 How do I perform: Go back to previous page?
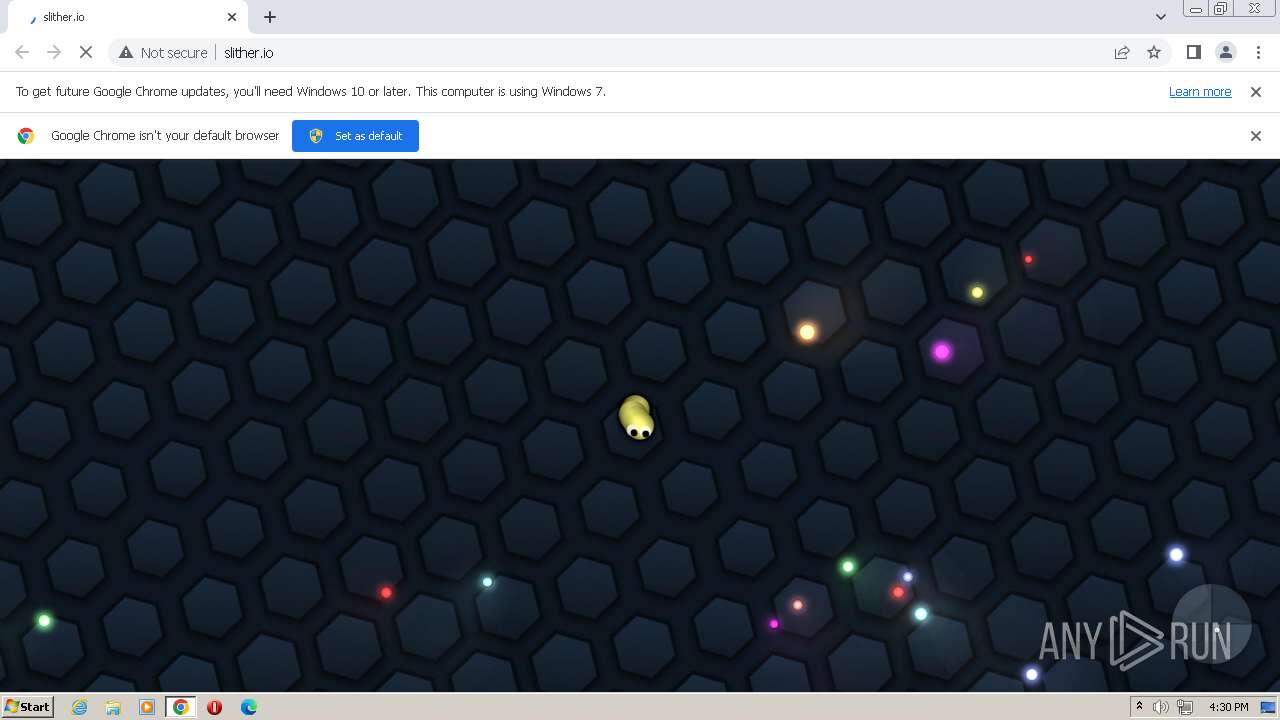click(x=22, y=52)
